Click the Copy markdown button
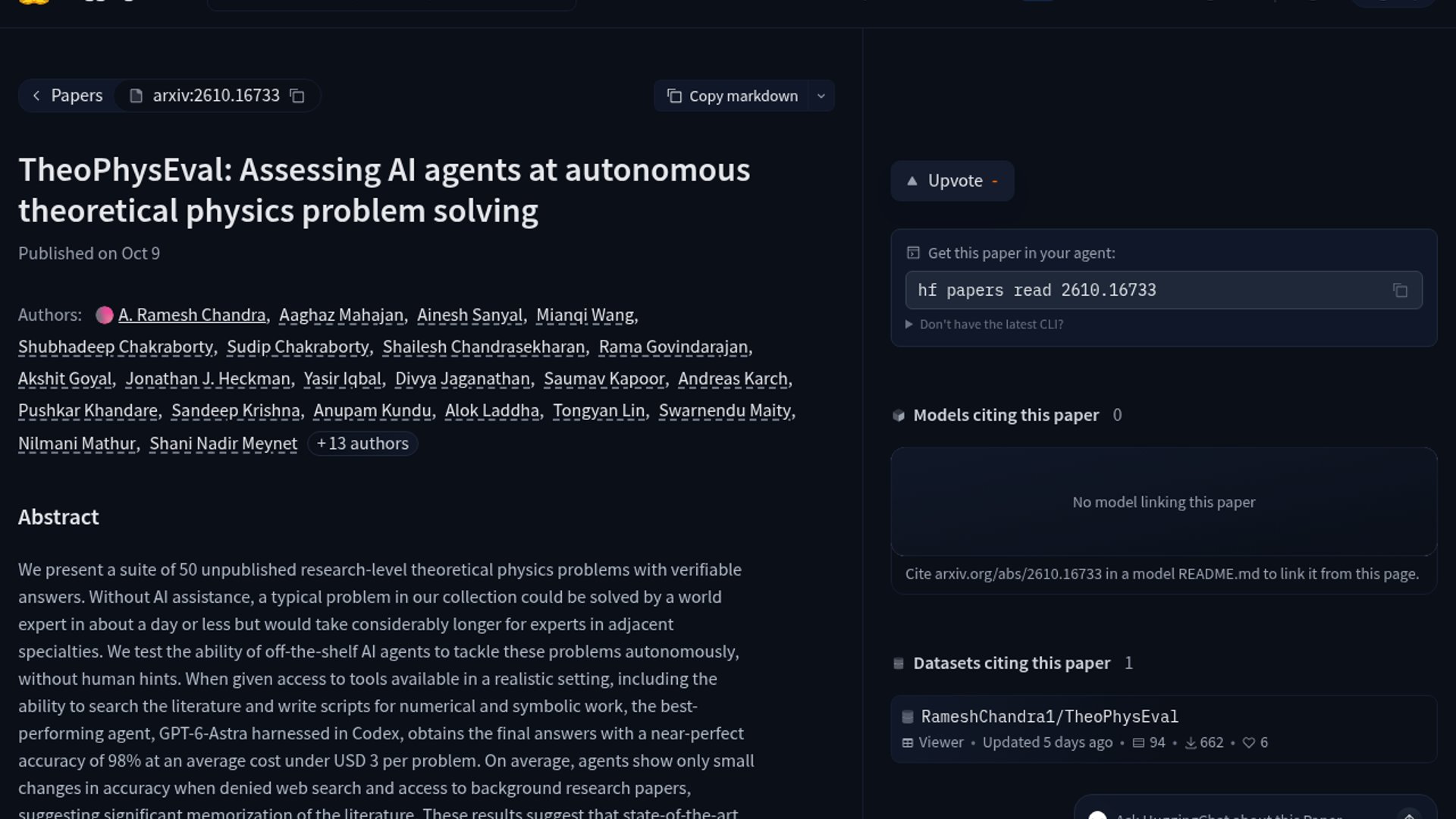The image size is (1456, 819). pos(731,96)
